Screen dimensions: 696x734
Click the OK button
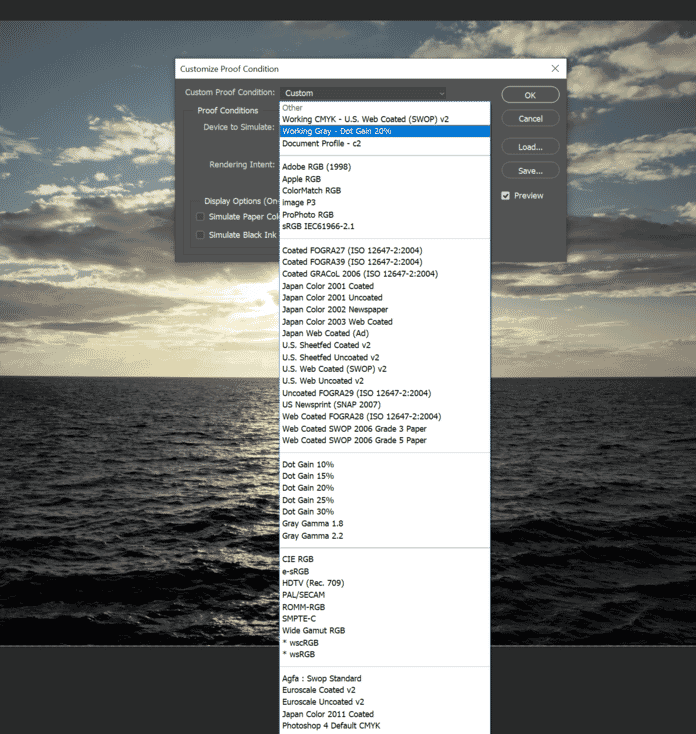click(x=530, y=95)
